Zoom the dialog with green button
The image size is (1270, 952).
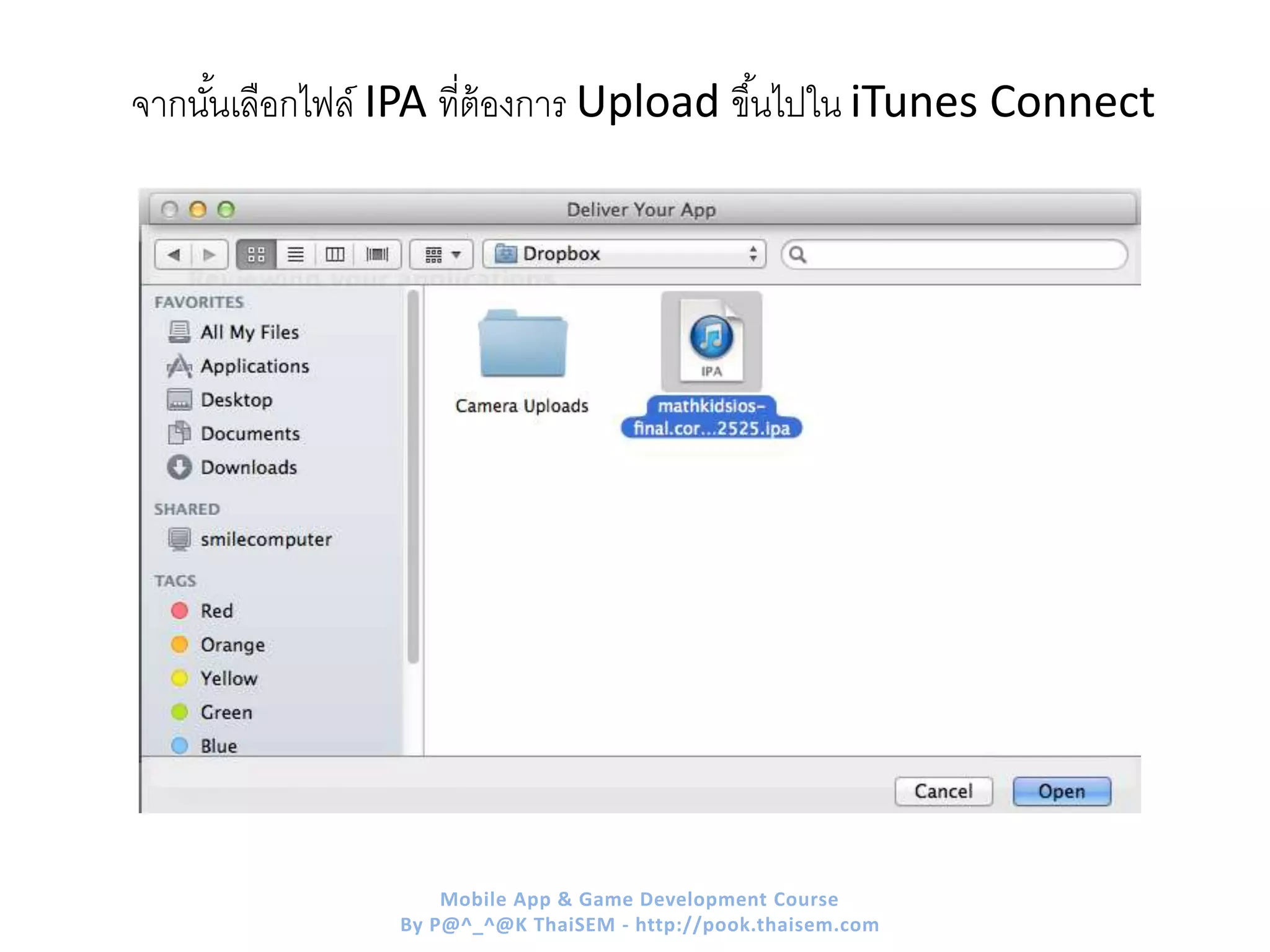(x=226, y=209)
